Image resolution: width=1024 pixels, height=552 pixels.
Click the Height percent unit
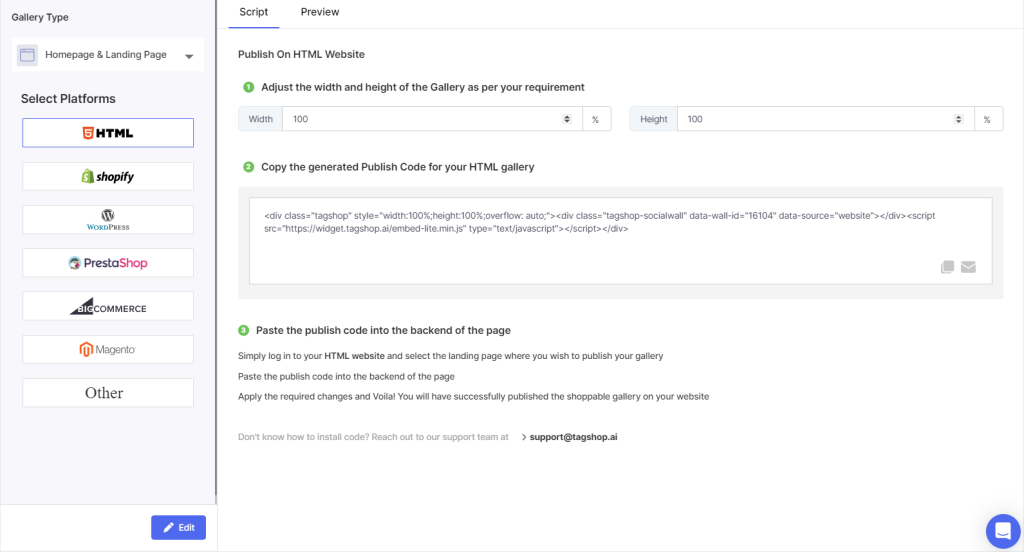(x=987, y=120)
